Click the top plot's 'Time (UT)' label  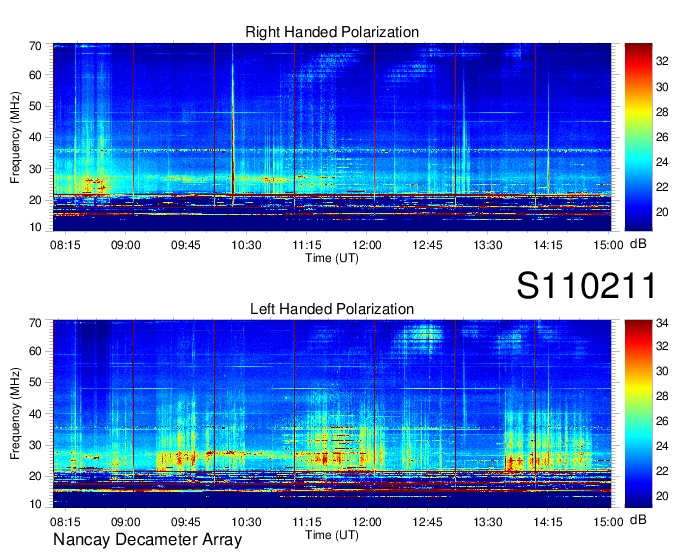(332, 258)
